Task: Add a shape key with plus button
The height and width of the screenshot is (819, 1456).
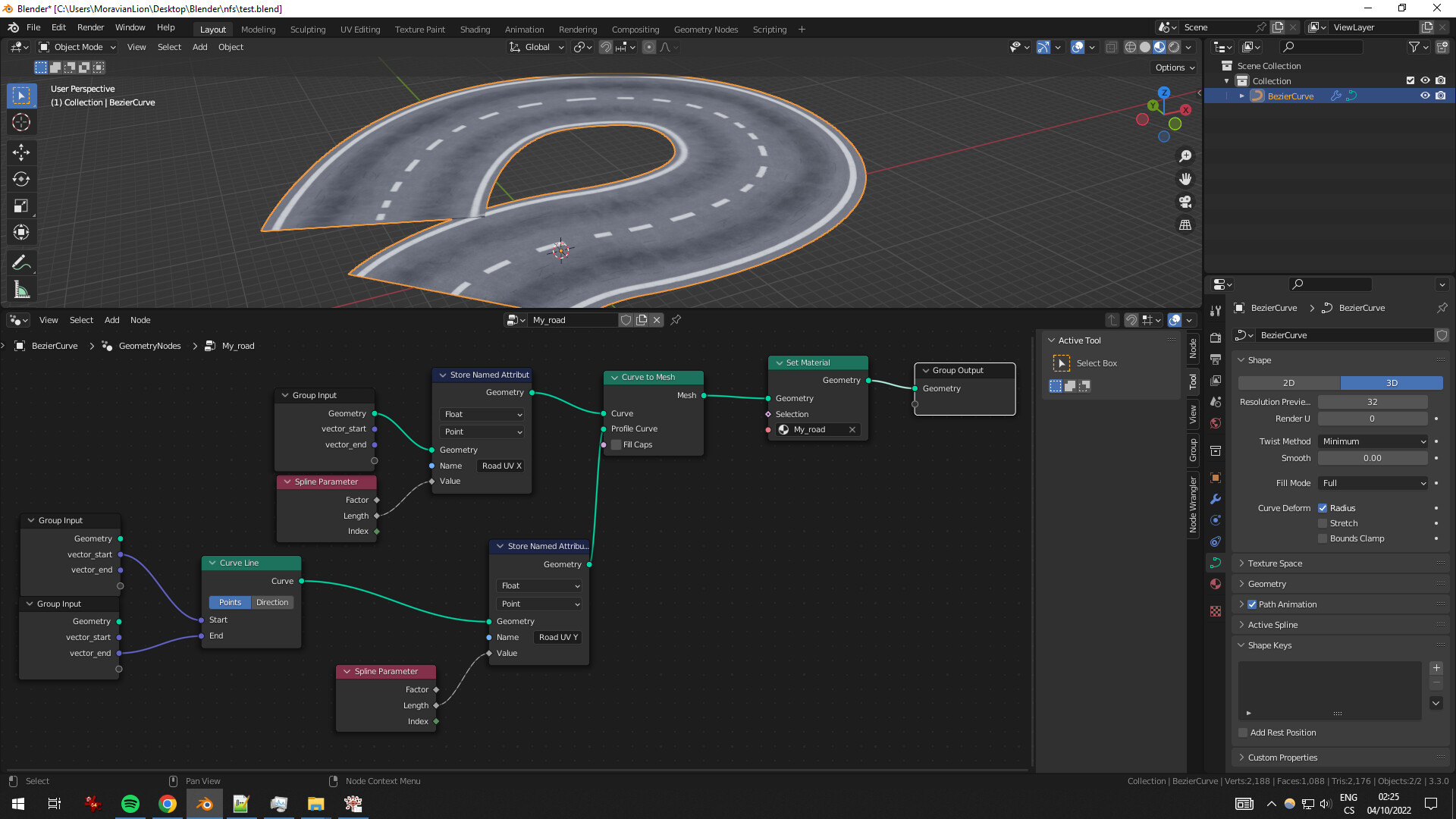Action: click(1436, 668)
